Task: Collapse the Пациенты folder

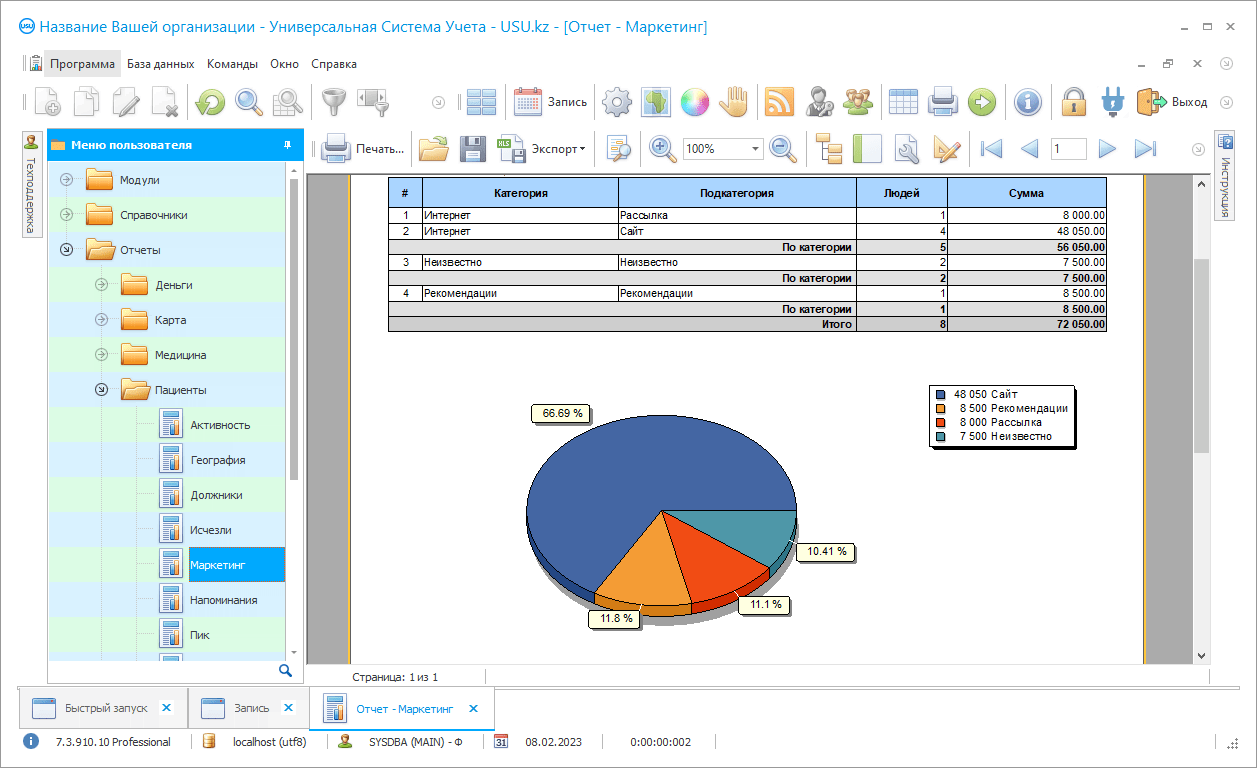Action: click(x=101, y=390)
